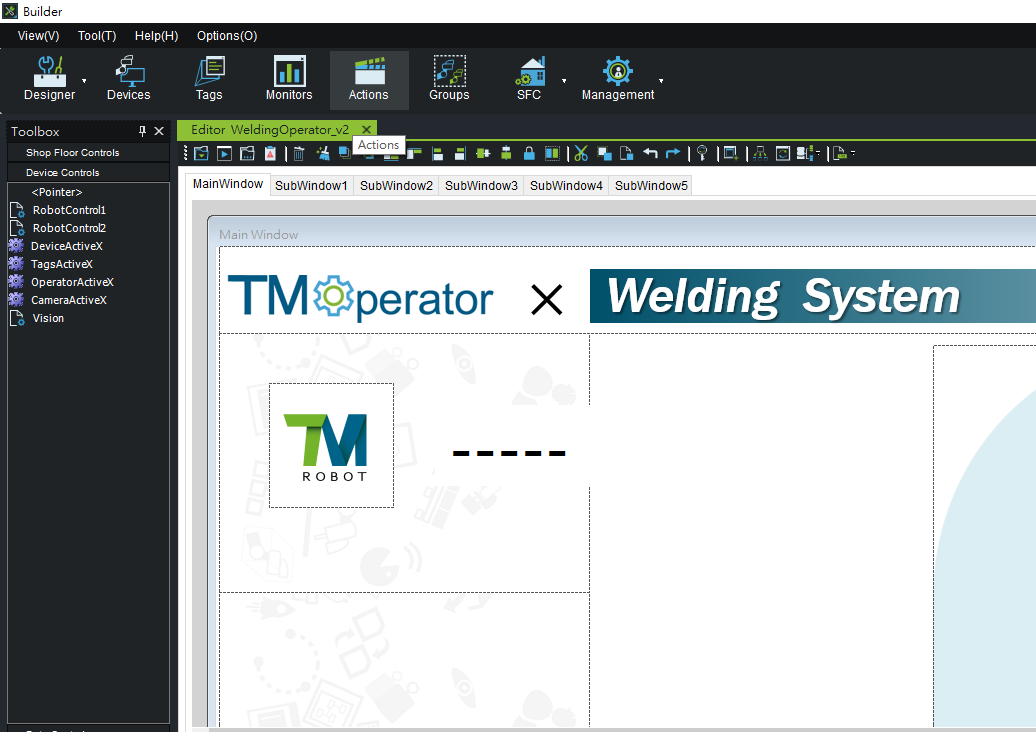This screenshot has width=1036, height=732.
Task: Expand the Shop Floor Controls section
Action: 88,153
